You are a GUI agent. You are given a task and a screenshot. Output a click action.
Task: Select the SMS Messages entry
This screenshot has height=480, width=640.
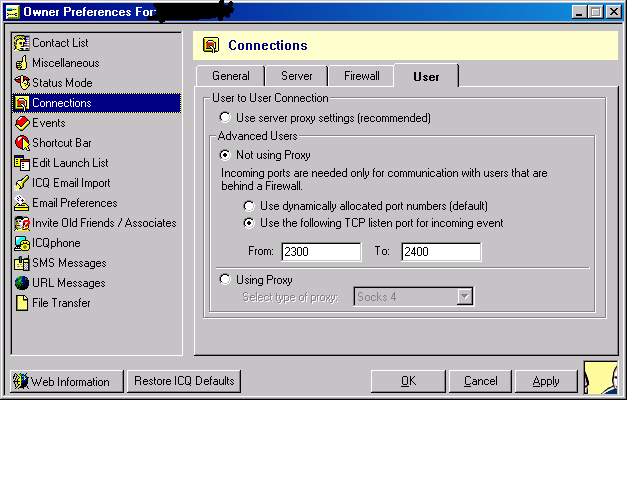coord(69,263)
